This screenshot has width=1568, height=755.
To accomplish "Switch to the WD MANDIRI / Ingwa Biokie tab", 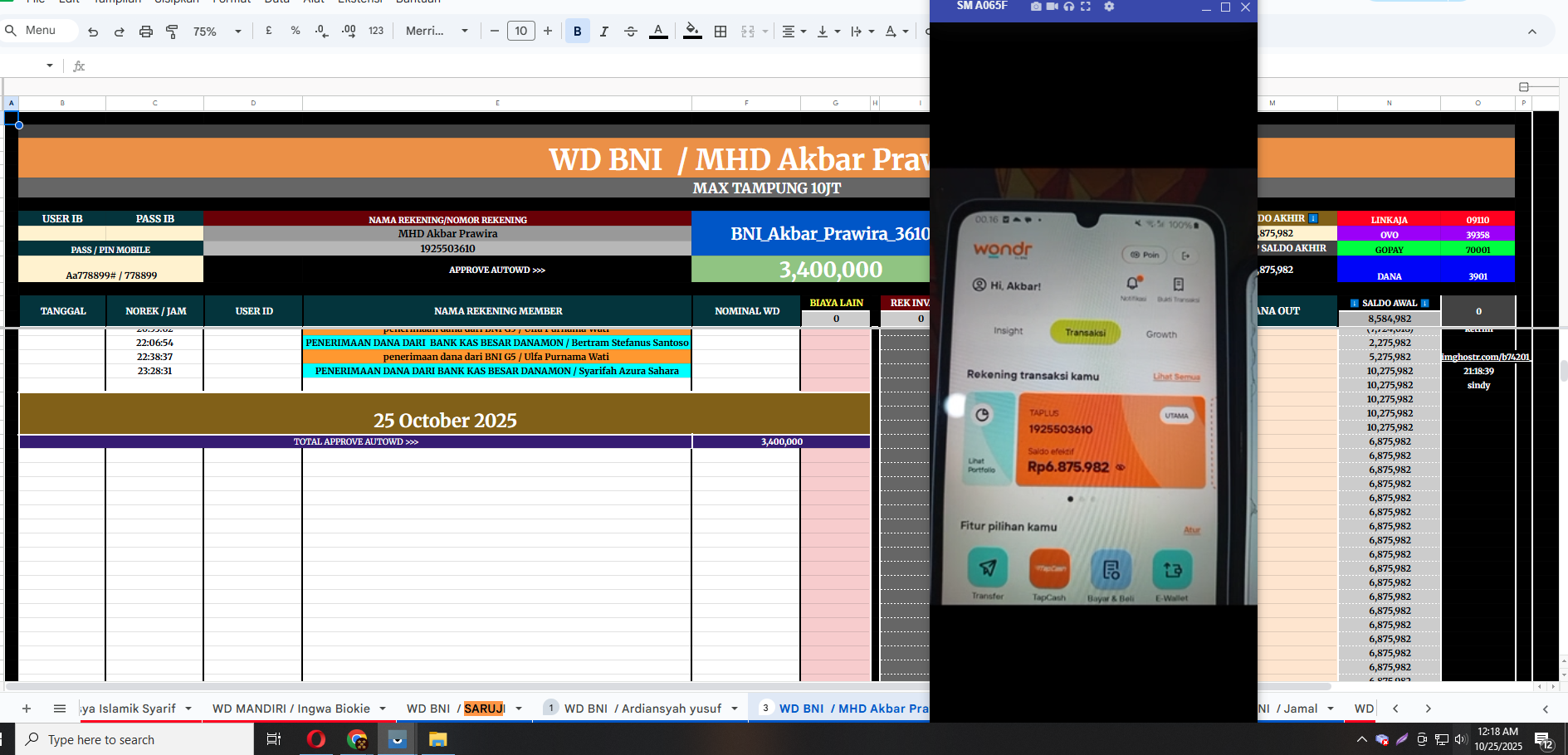I will coord(291,708).
